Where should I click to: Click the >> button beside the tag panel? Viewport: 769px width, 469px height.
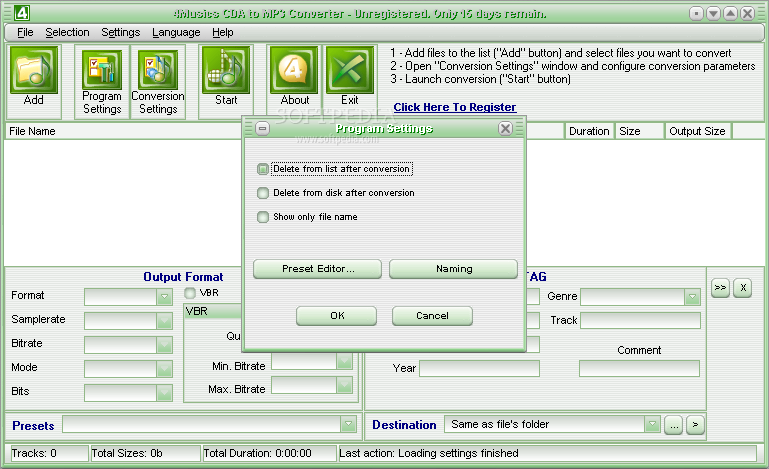pos(720,287)
